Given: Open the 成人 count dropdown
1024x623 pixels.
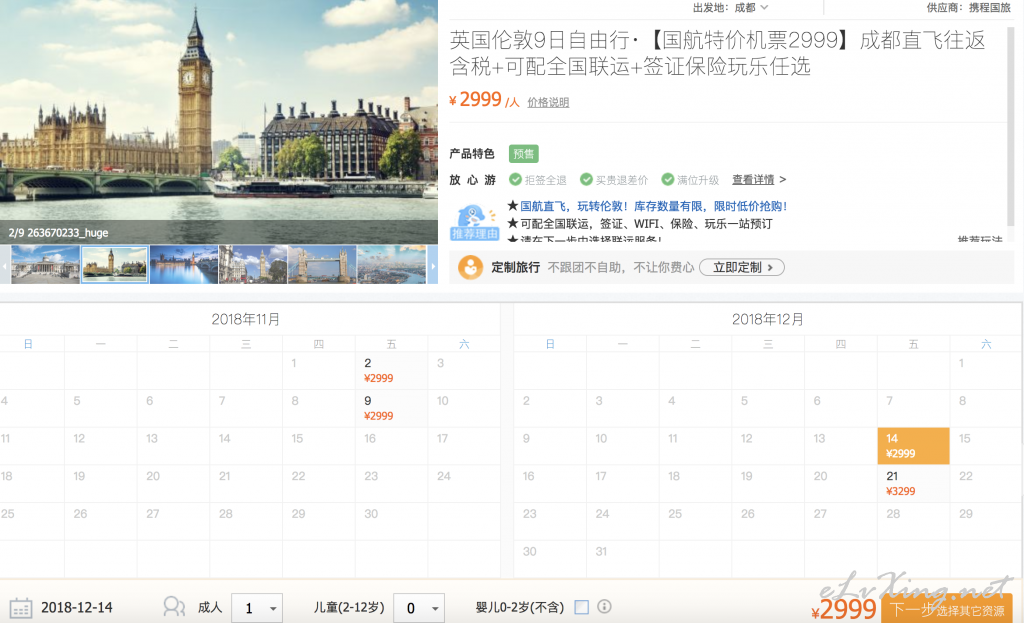Looking at the screenshot, I should click(257, 608).
